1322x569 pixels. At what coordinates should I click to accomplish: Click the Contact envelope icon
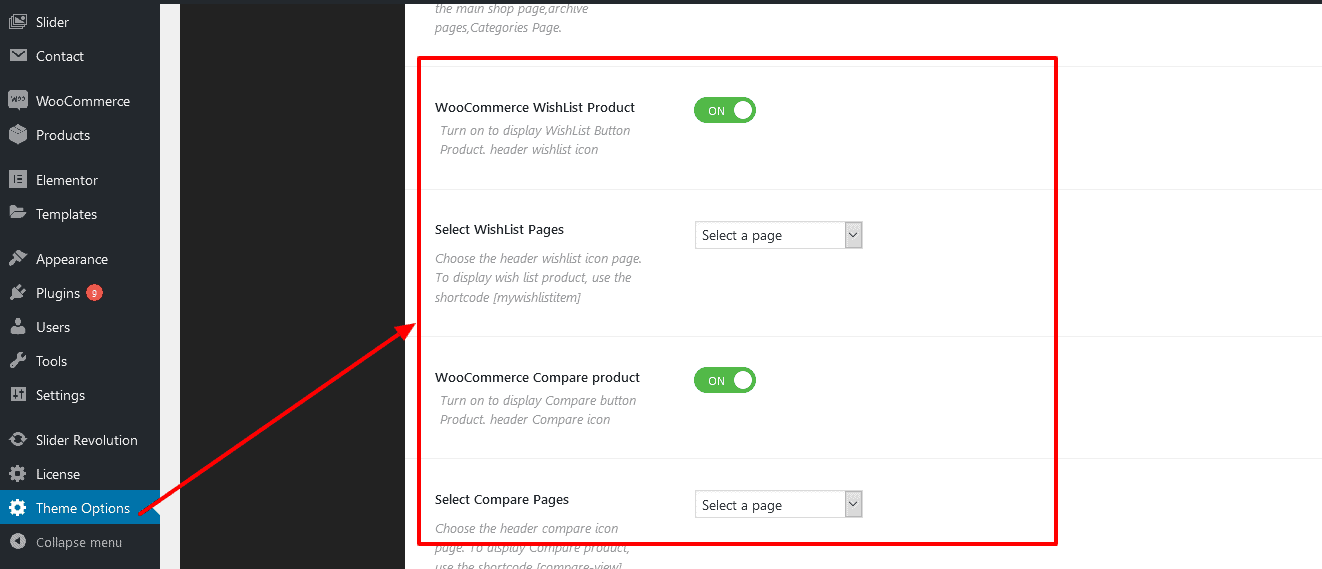click(x=17, y=56)
